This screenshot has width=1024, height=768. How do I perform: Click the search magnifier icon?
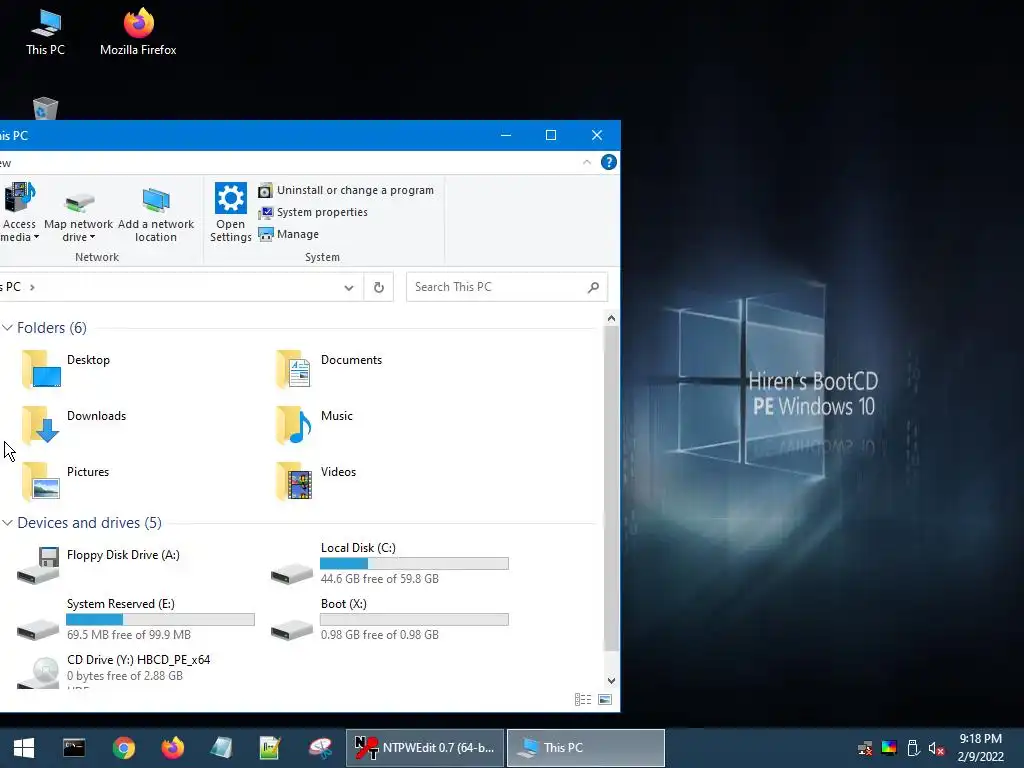[x=593, y=287]
